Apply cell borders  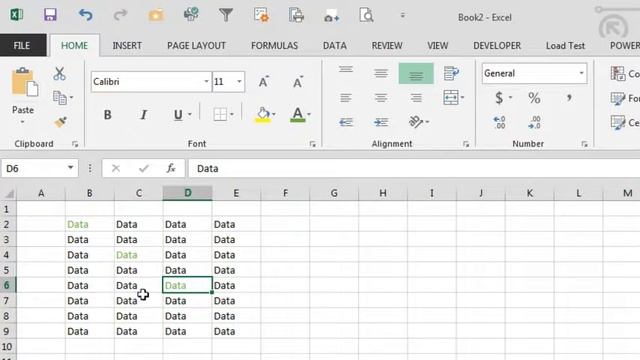pyautogui.click(x=220, y=114)
